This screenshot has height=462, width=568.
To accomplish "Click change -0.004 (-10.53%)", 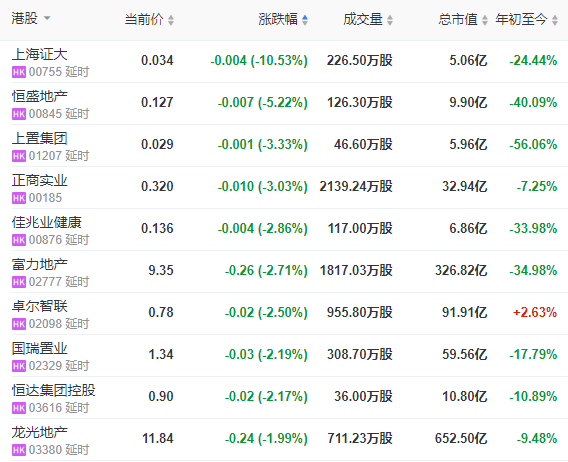I will (259, 60).
